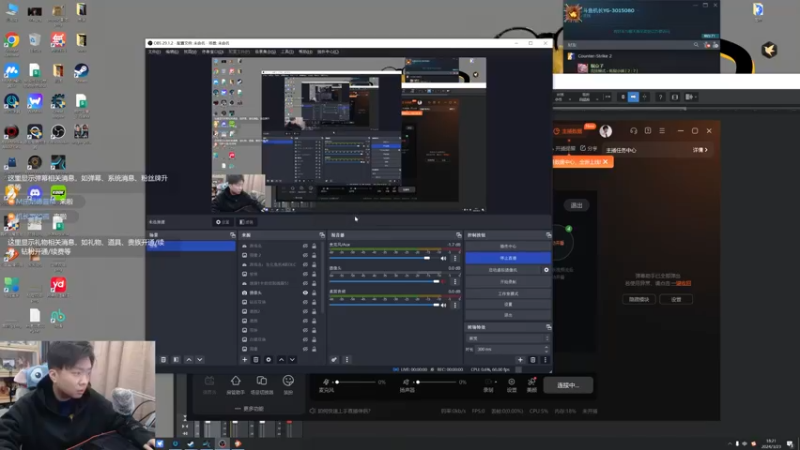Viewport: 800px width, 450px height.
Task: Remove scene transition with trash icon
Action: pos(533,360)
